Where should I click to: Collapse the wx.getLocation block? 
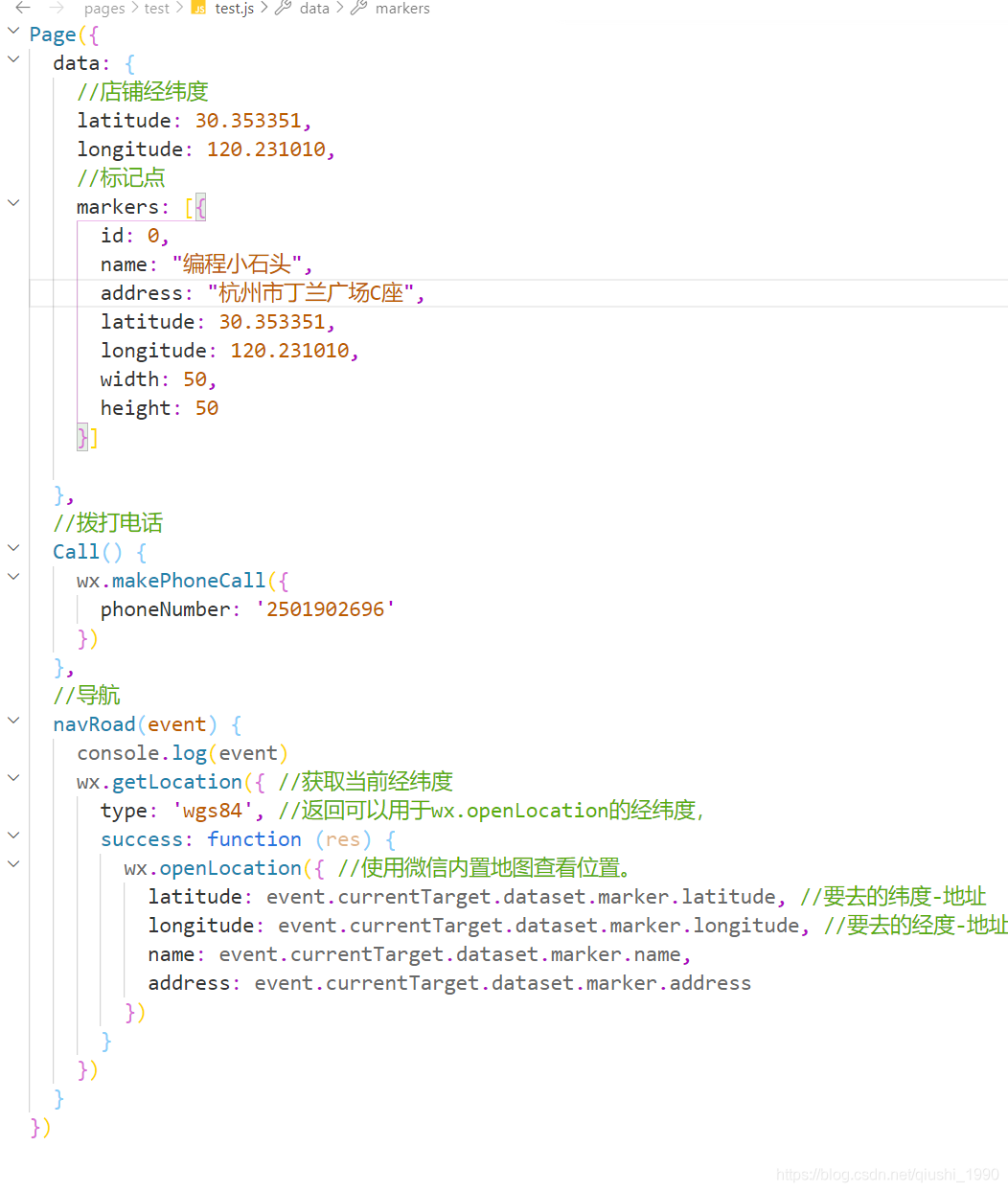[x=13, y=778]
